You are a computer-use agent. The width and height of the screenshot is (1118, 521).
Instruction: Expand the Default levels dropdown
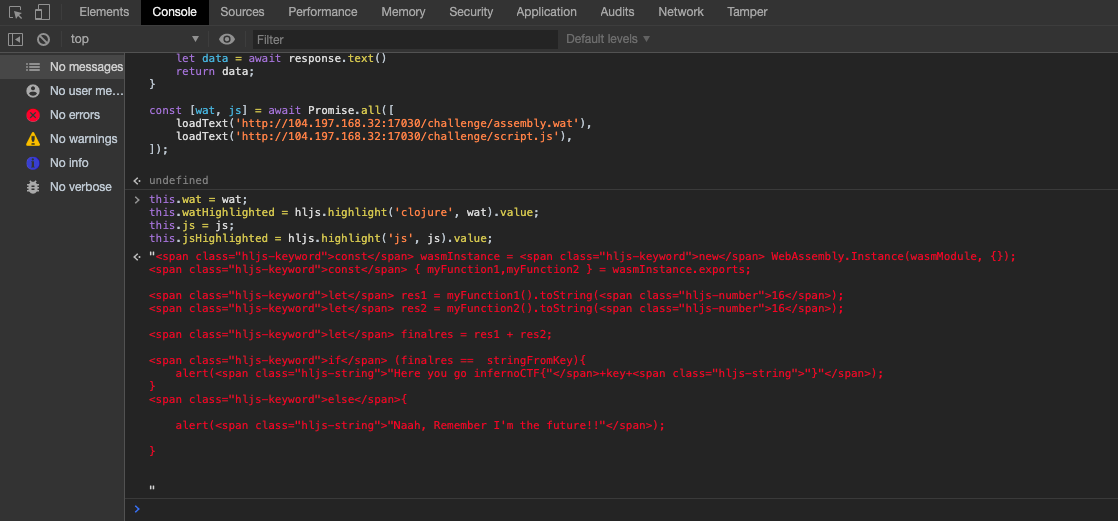click(x=607, y=39)
